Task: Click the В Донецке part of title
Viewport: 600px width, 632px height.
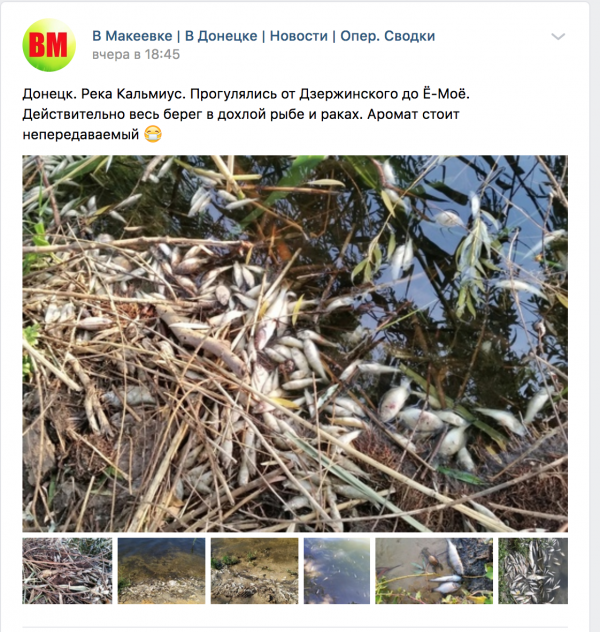Action: click(221, 36)
